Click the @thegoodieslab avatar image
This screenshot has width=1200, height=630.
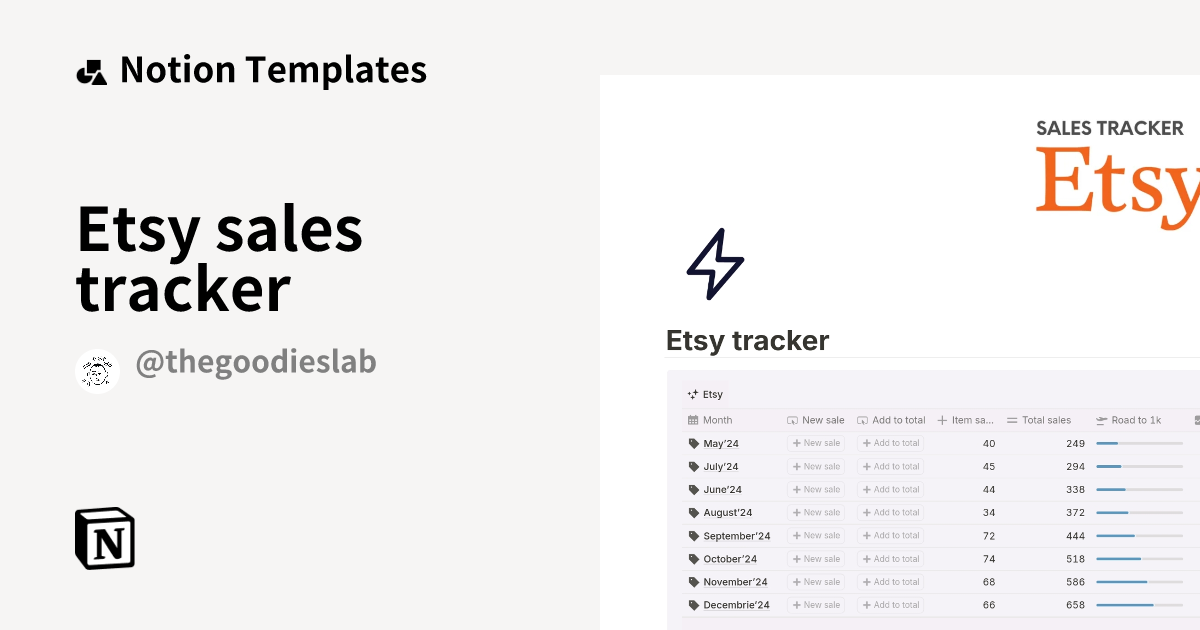[97, 369]
